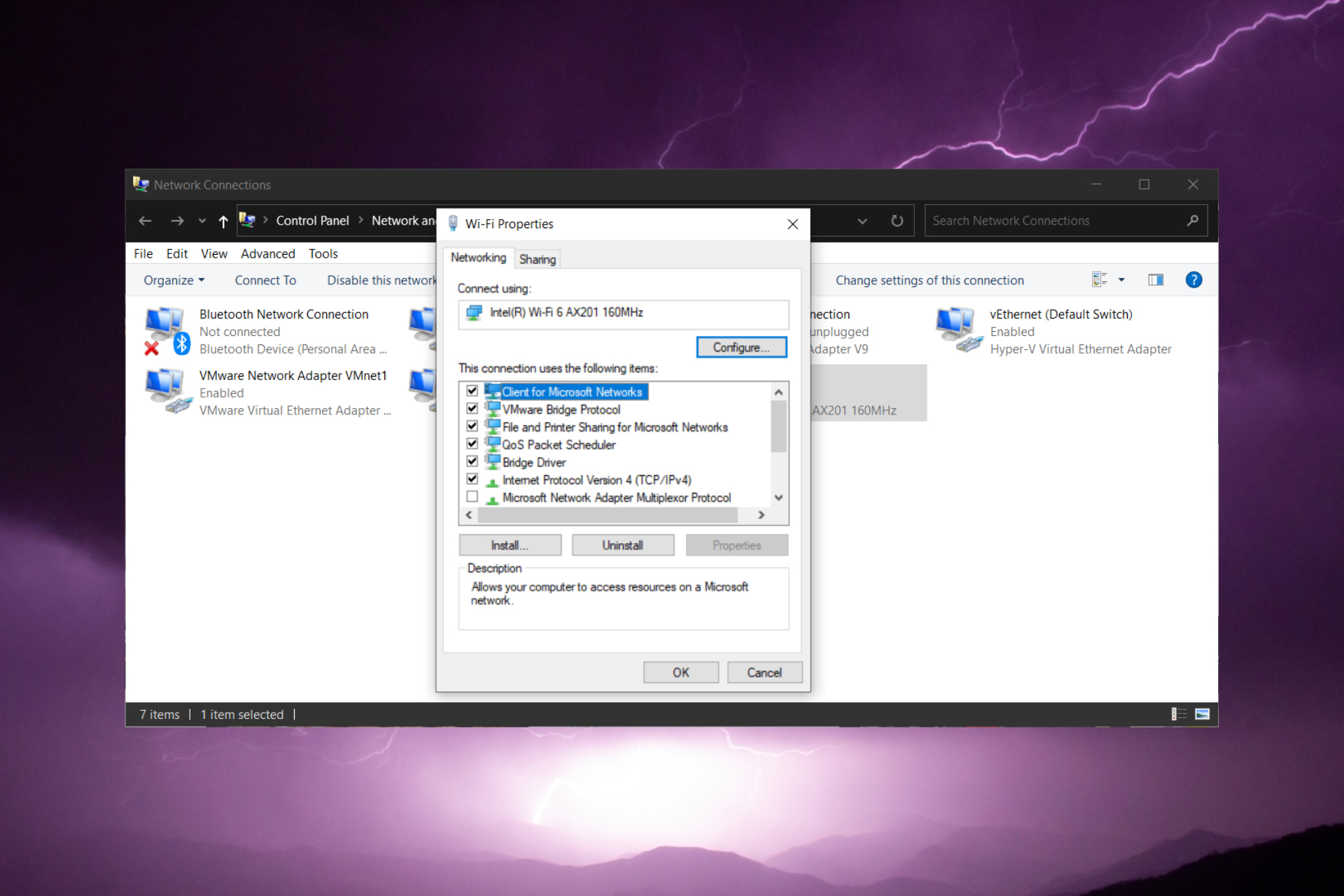Toggle the preview pane icon in the command bar
The image size is (1344, 896).
click(x=1156, y=280)
